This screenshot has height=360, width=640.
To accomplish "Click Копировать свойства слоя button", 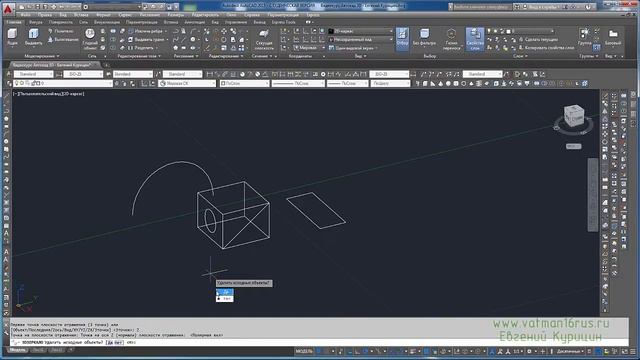I will (546, 48).
